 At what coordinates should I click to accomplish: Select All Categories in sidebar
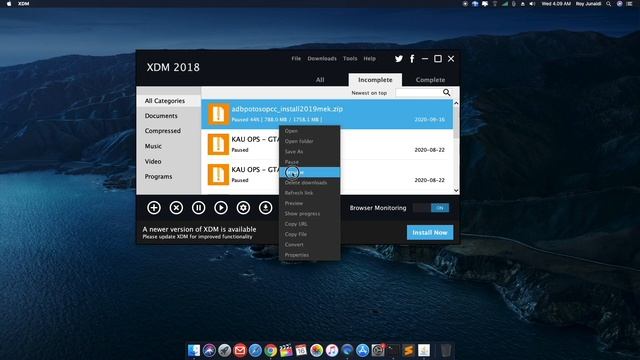click(x=169, y=101)
